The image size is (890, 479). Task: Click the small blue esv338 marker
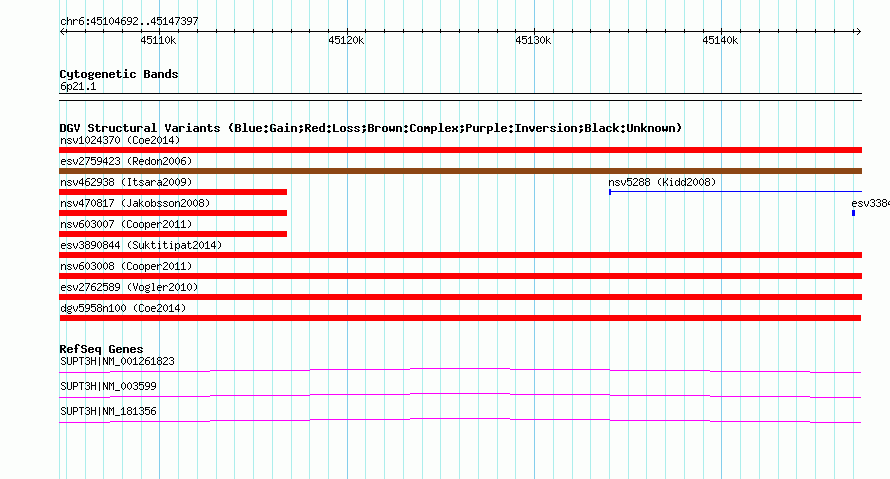pyautogui.click(x=854, y=213)
